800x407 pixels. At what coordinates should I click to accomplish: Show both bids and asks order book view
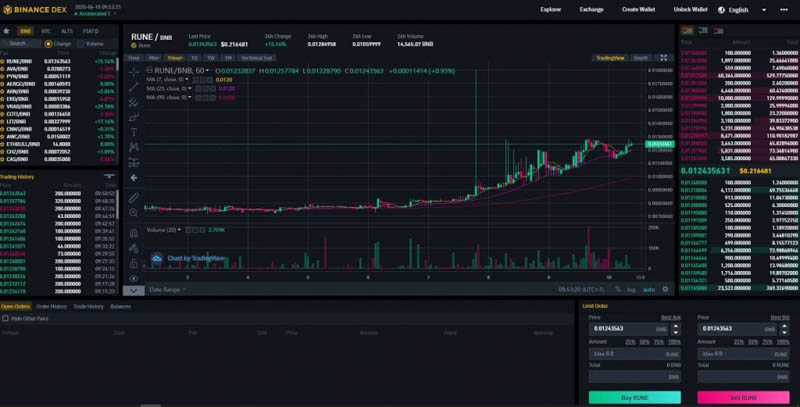point(687,31)
